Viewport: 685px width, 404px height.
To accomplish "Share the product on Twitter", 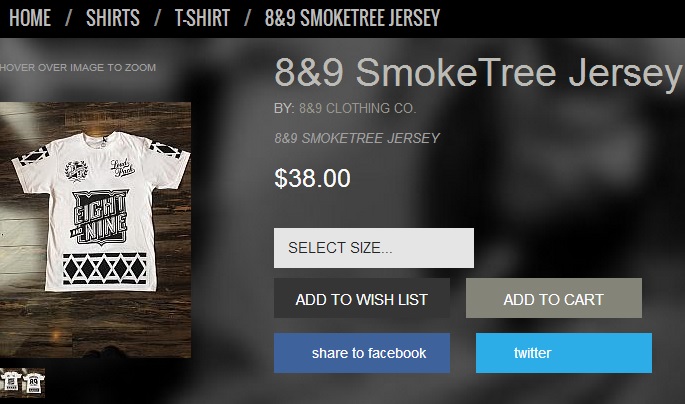I will (x=564, y=353).
